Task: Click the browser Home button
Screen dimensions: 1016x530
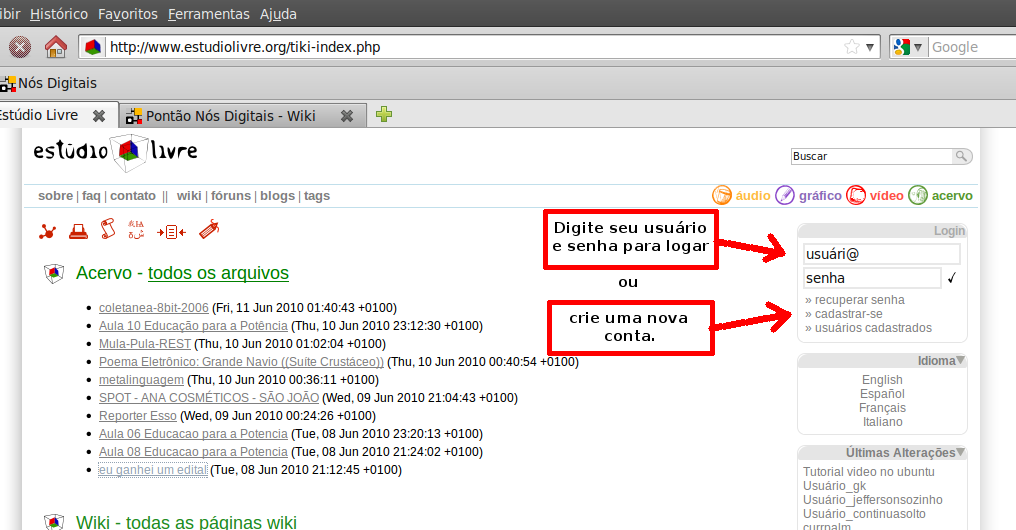Action: coord(56,47)
